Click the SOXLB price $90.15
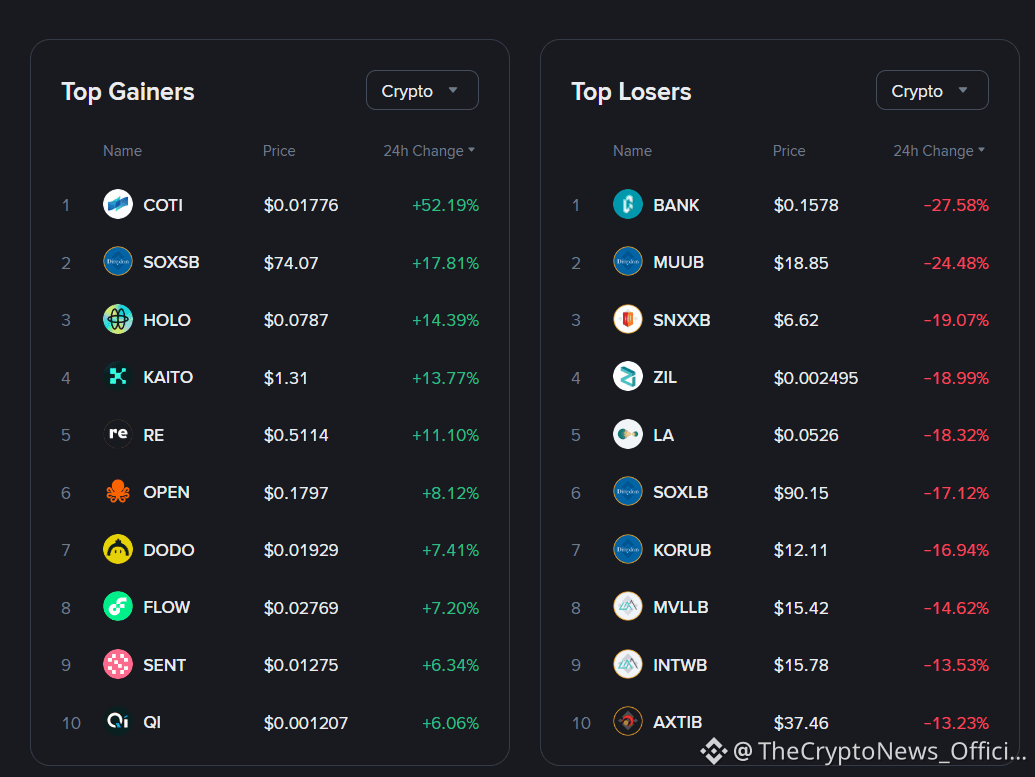1035x777 pixels. point(801,492)
